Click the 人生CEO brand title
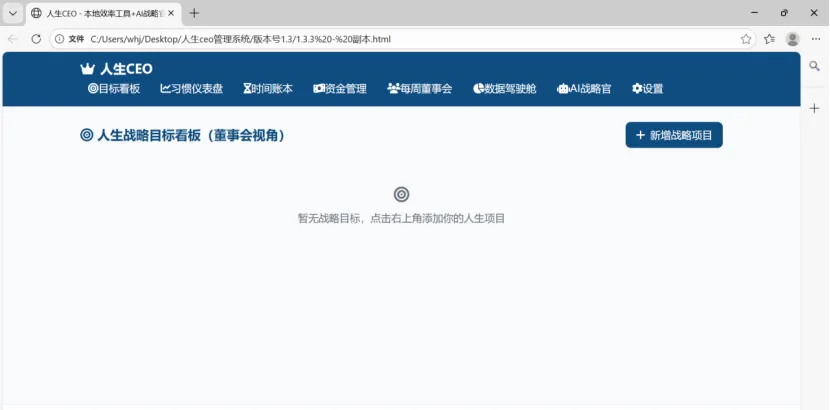 [126, 69]
